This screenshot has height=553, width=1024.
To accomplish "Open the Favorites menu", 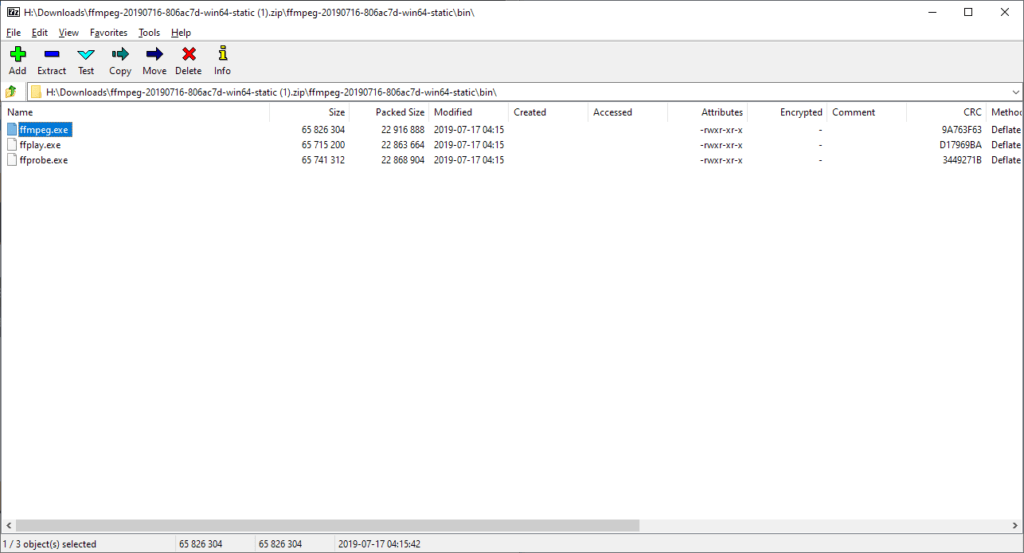I will coord(108,33).
